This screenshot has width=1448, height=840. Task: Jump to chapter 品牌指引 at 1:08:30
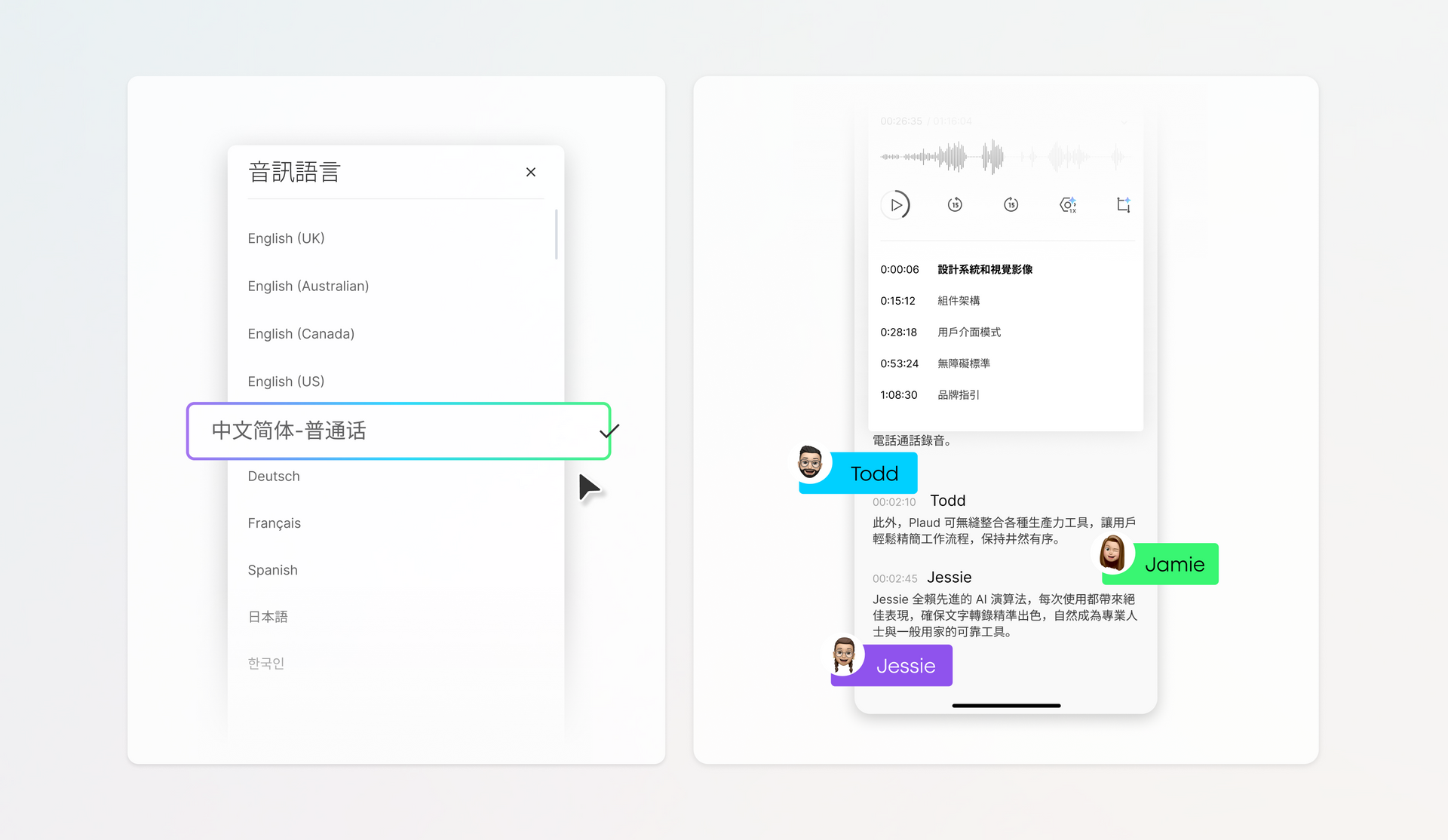tap(958, 395)
